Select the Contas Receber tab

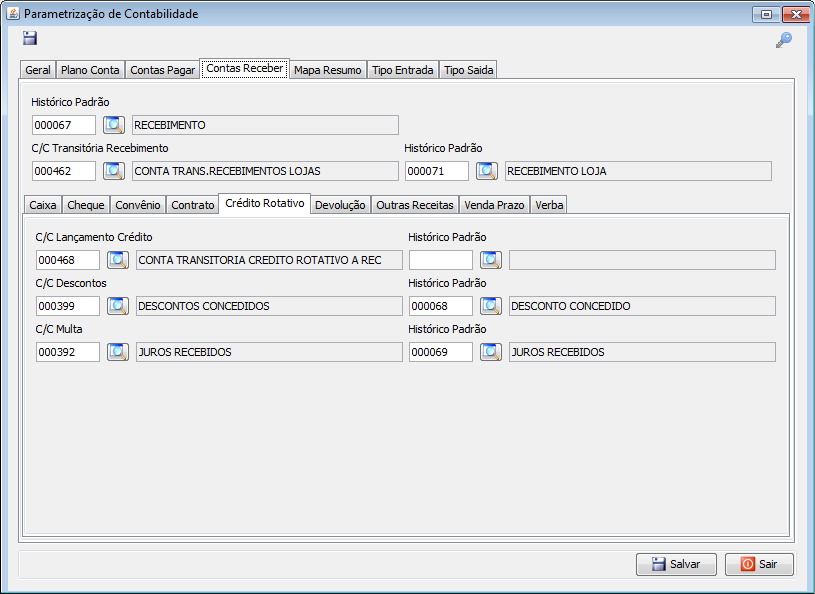point(244,68)
